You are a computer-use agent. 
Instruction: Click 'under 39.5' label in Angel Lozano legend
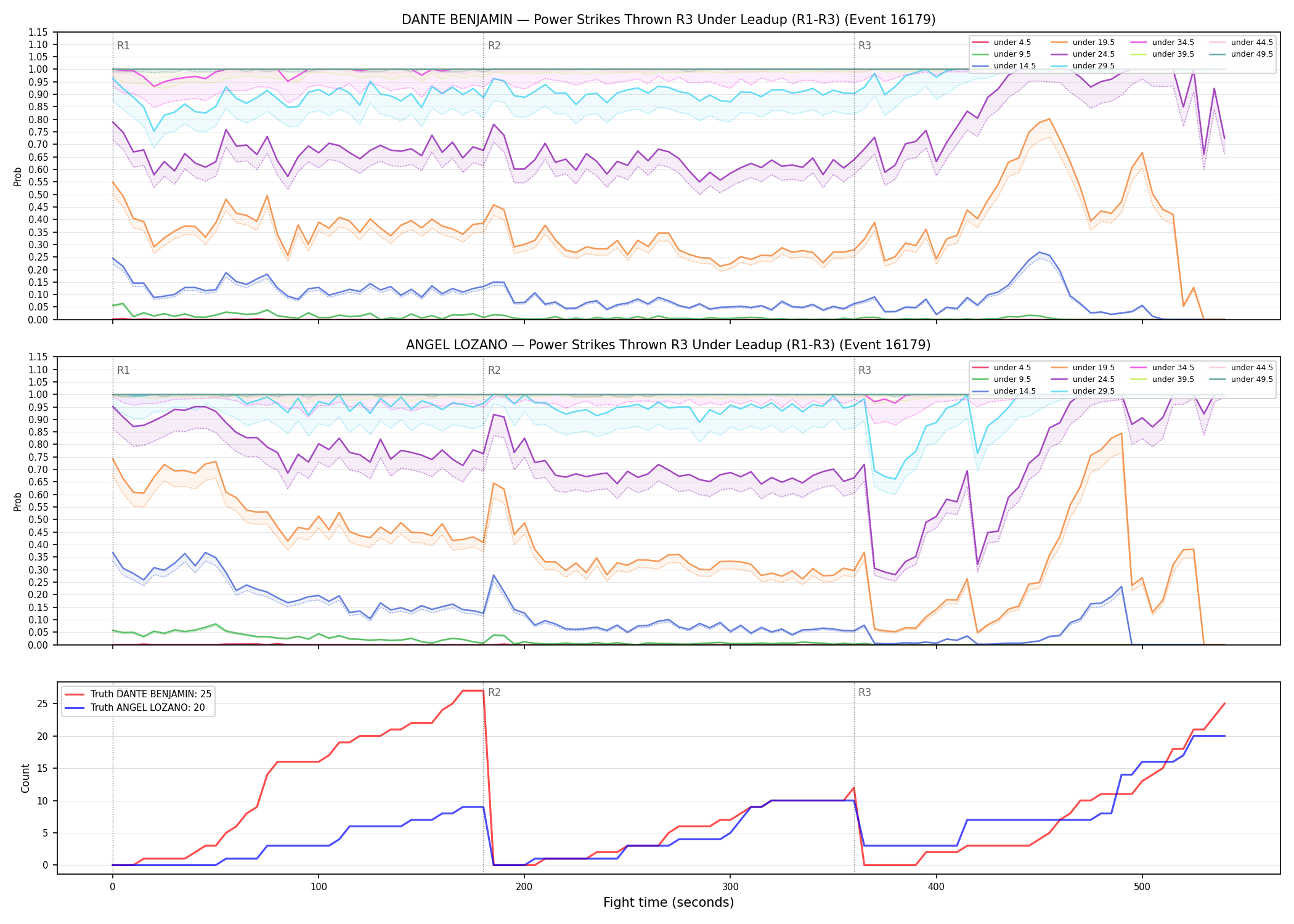click(1173, 379)
